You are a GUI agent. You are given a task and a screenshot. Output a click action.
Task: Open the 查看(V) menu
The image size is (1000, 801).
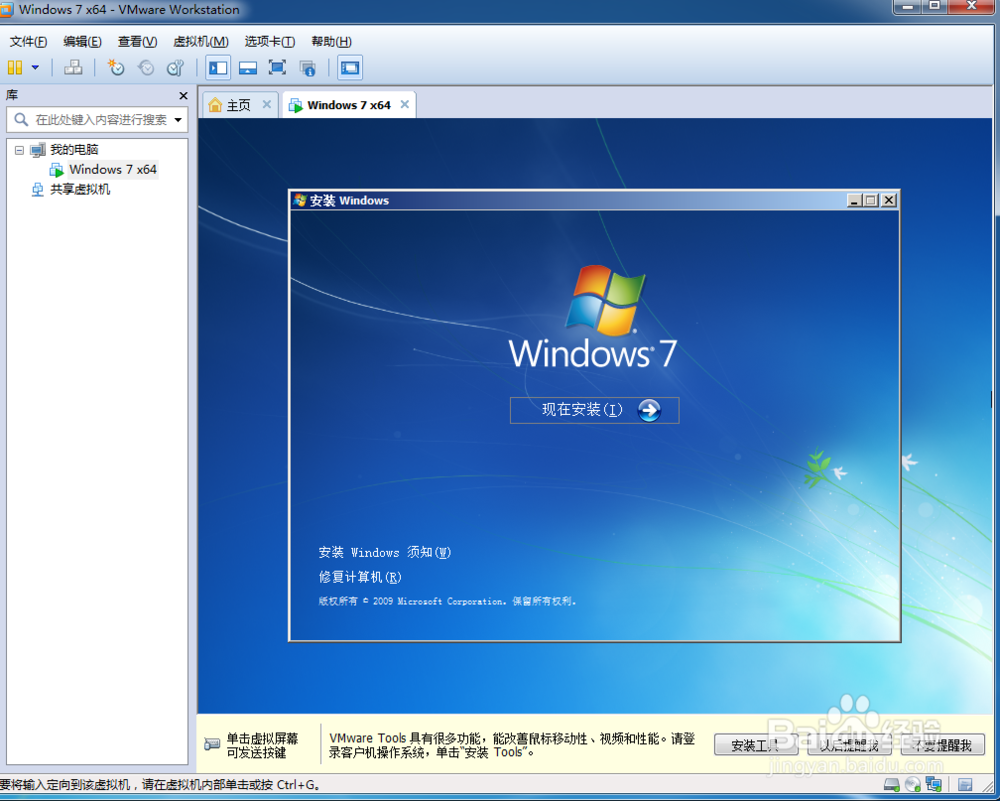pos(137,42)
